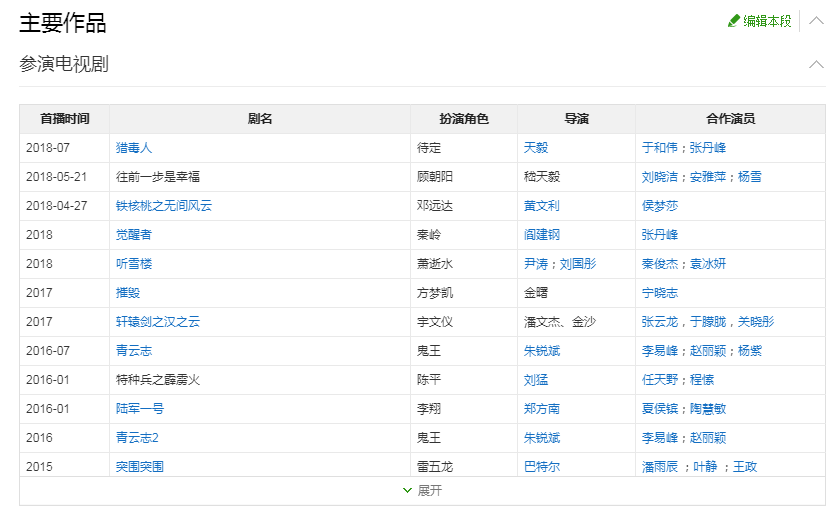Open the 觉醒者 drama link
Screen dimensions: 829x512
click(134, 235)
